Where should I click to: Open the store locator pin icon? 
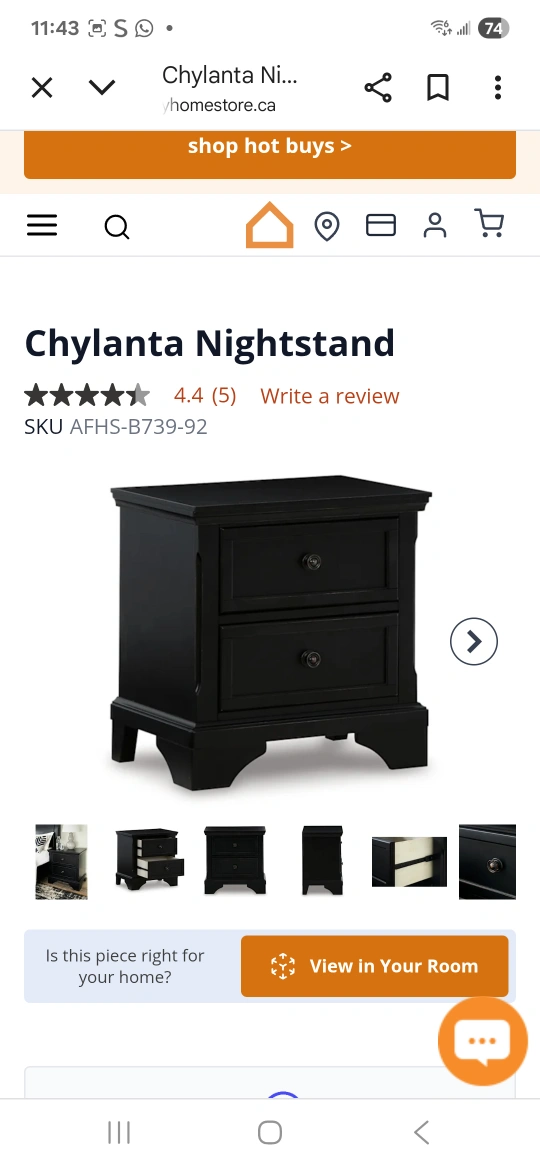click(327, 226)
